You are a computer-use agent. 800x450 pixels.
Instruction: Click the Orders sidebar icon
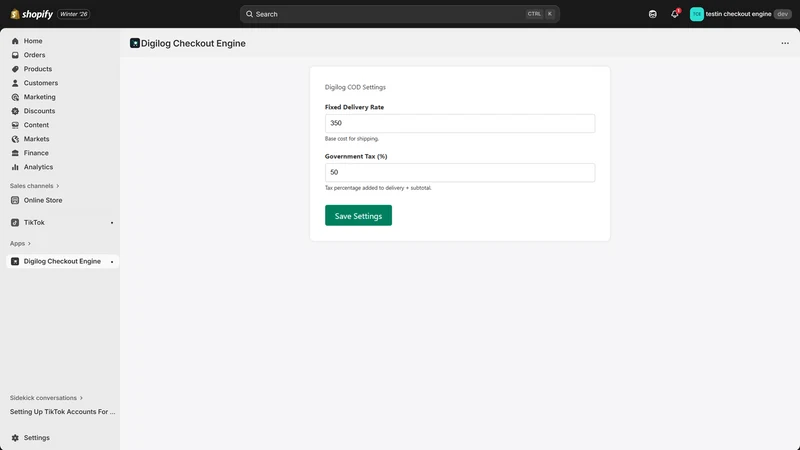[15, 55]
